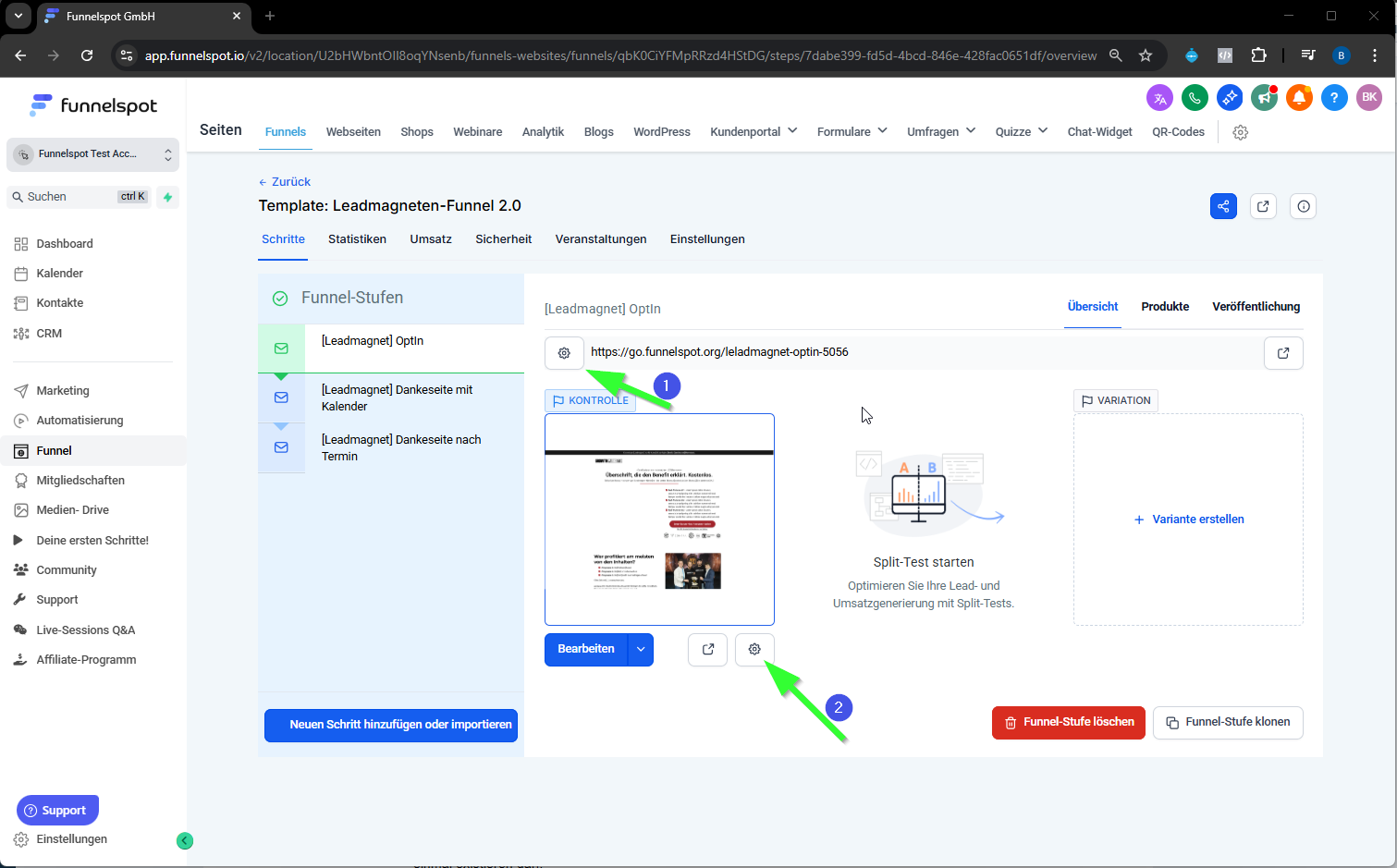This screenshot has height=868, width=1397.
Task: Switch to the Sicherheit tab
Action: coord(504,239)
